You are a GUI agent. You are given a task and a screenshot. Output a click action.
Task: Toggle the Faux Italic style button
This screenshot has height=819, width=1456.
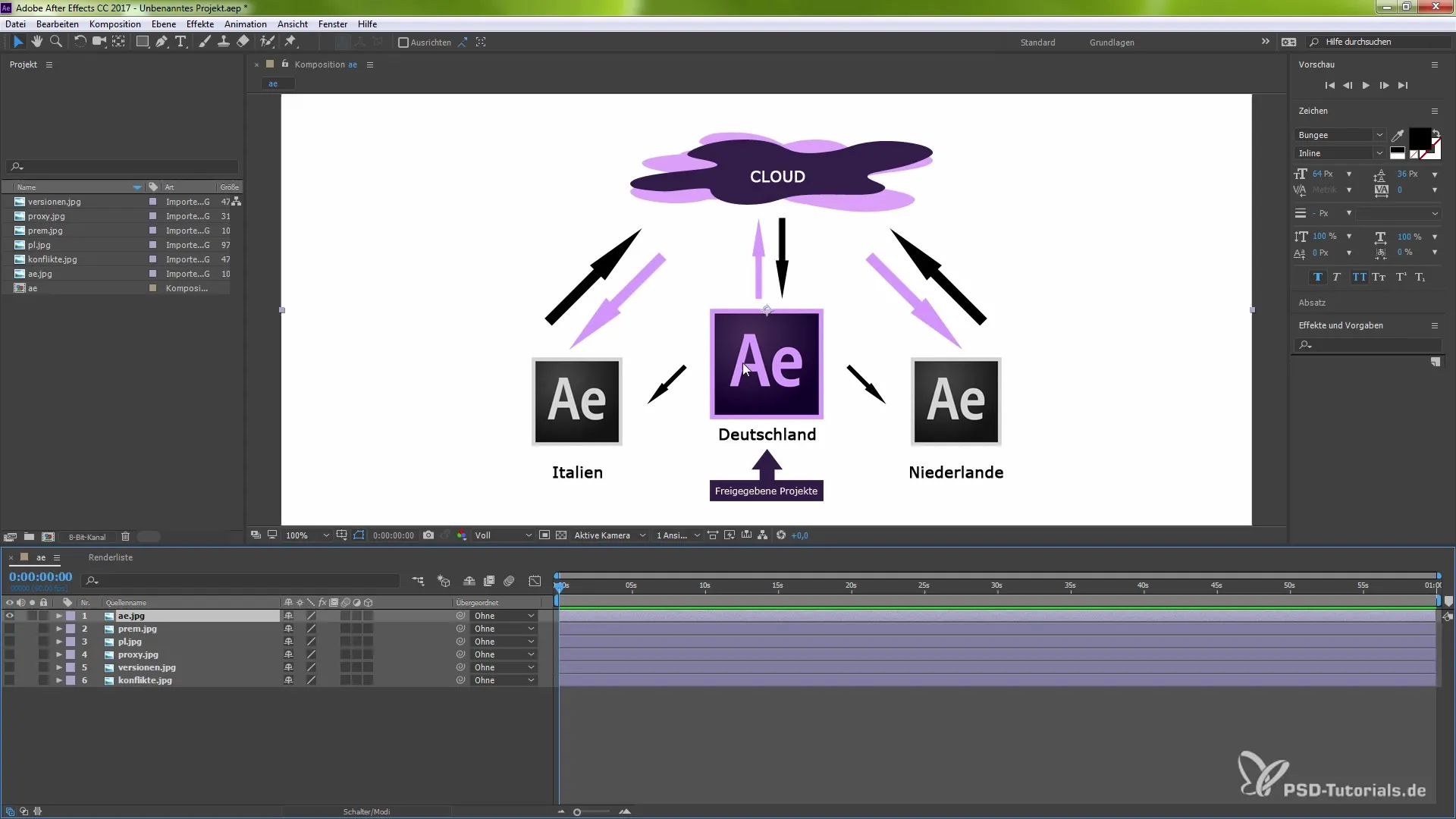[x=1337, y=278]
